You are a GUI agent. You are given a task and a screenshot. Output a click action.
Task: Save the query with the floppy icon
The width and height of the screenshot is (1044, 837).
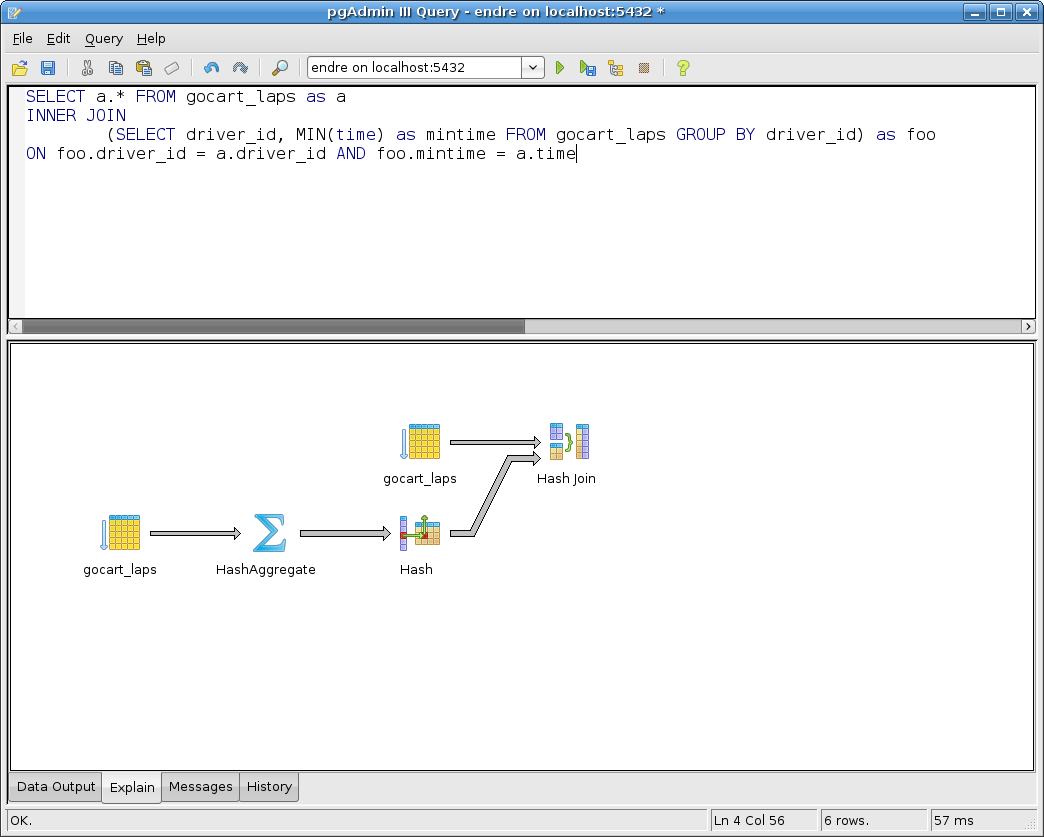click(47, 68)
